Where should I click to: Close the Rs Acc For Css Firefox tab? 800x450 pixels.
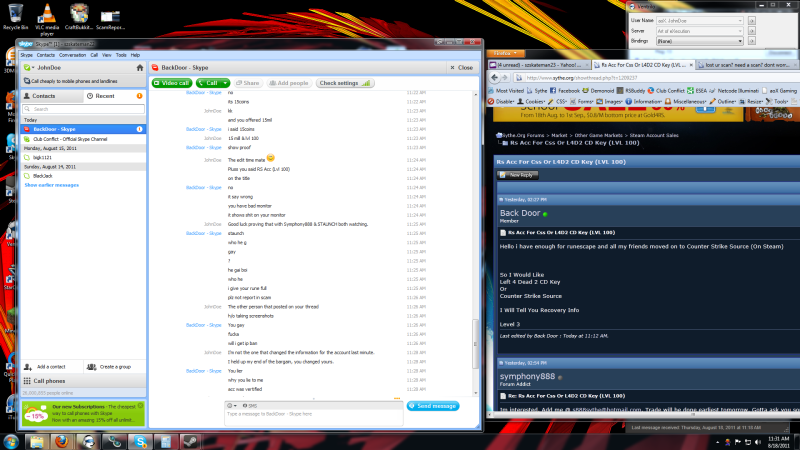tap(691, 65)
